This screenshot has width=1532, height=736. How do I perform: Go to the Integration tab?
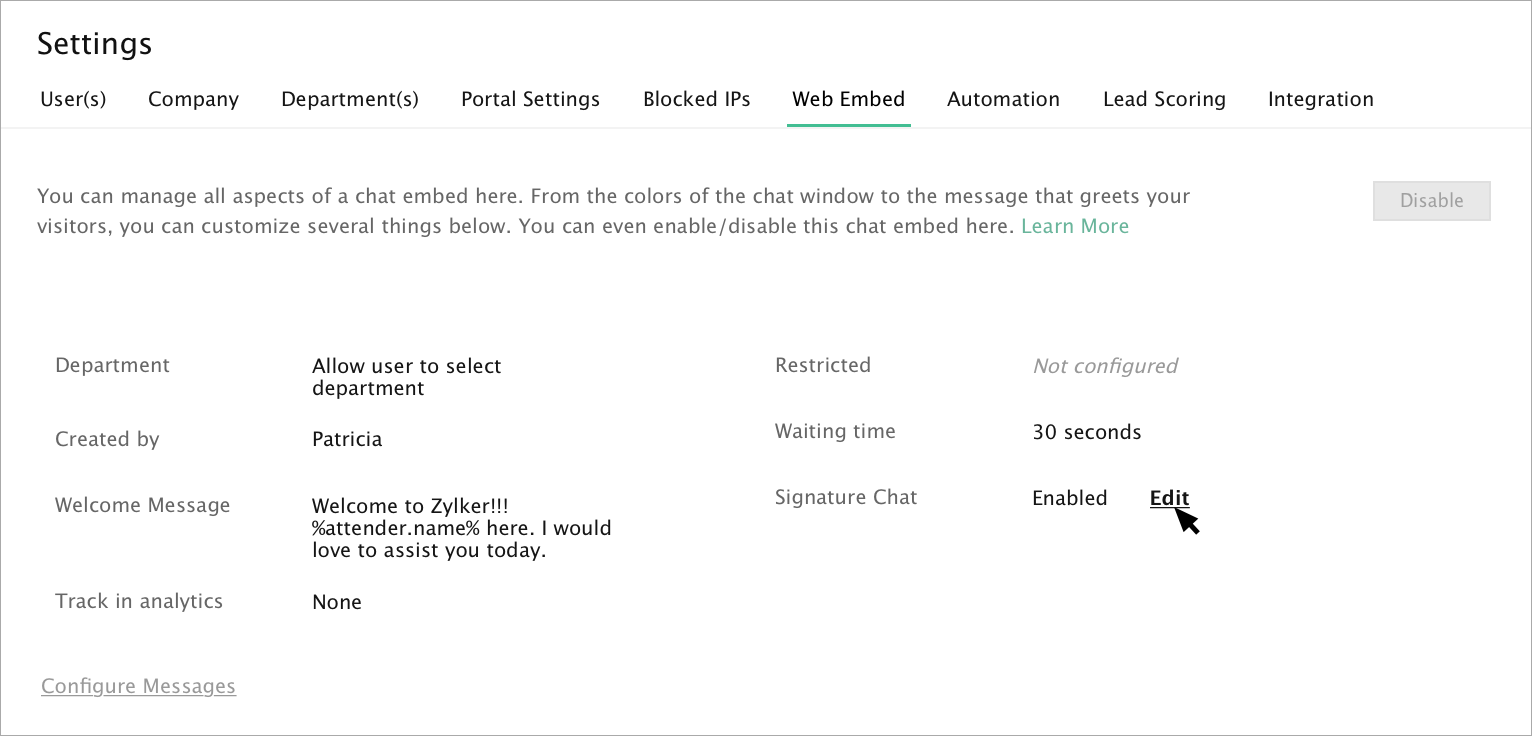pos(1320,100)
